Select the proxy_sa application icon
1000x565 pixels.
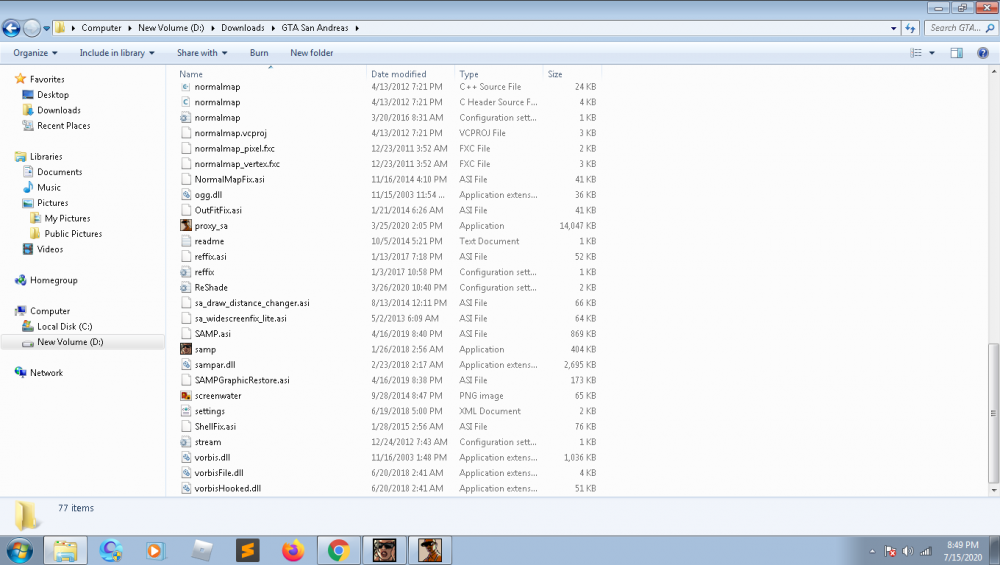186,226
